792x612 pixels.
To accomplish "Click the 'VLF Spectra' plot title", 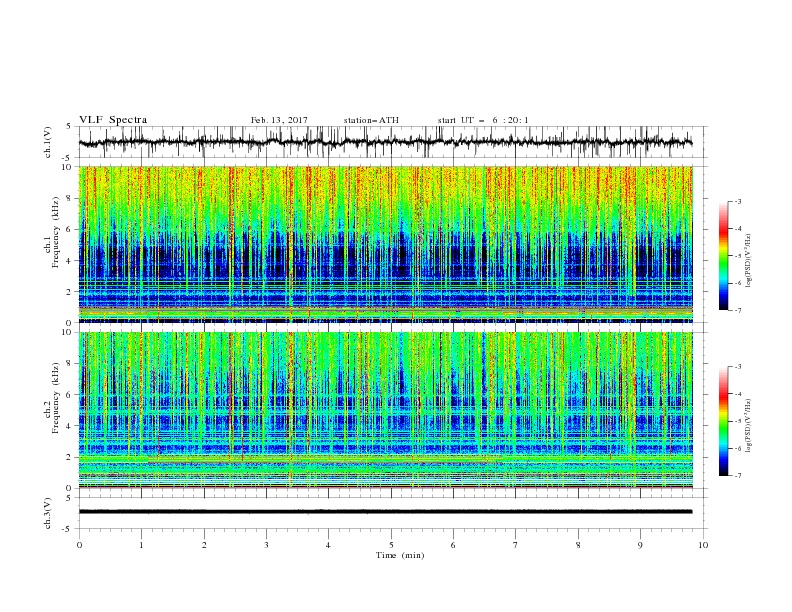I will (113, 120).
